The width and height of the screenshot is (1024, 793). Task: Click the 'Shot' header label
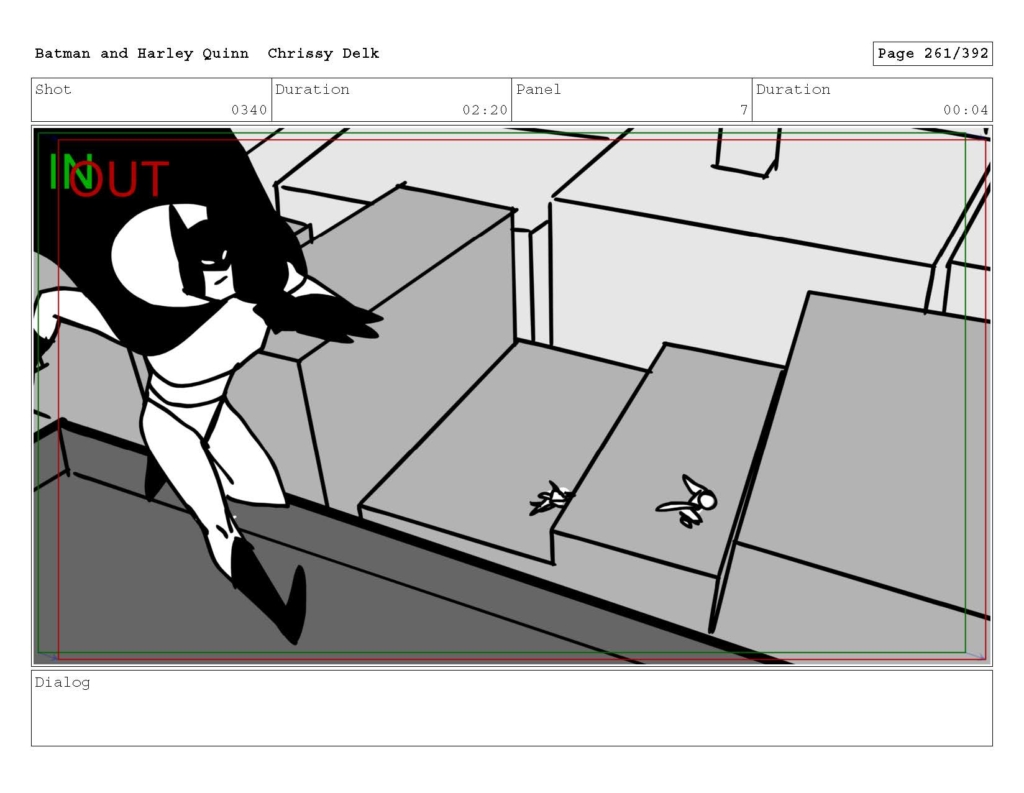click(53, 89)
